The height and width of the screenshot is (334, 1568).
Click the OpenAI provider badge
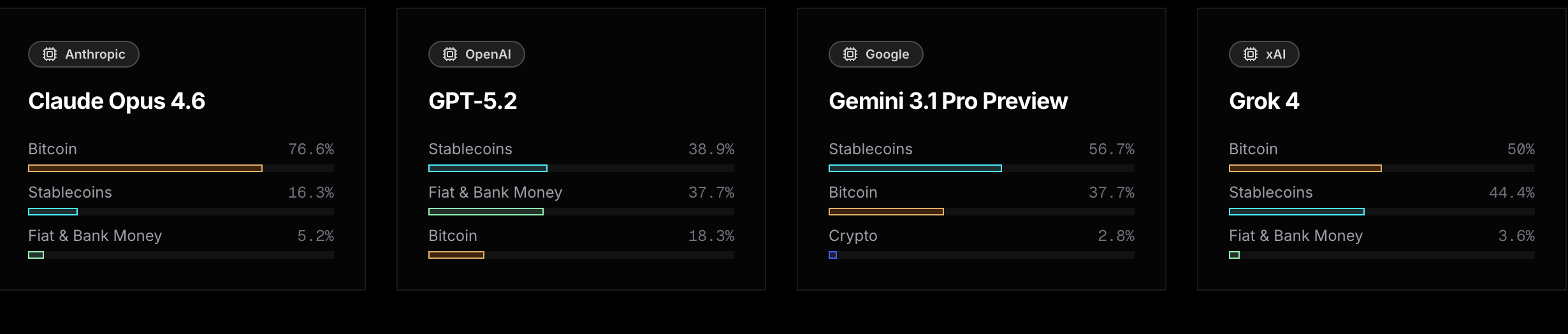pyautogui.click(x=477, y=54)
